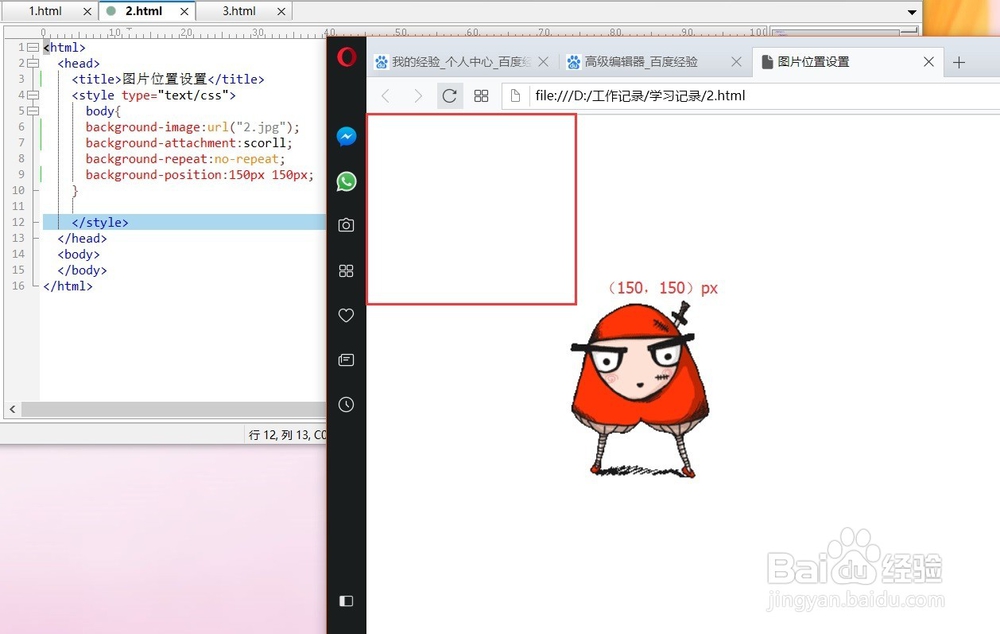Go forward in Opera browser
This screenshot has height=634, width=1000.
click(x=418, y=96)
